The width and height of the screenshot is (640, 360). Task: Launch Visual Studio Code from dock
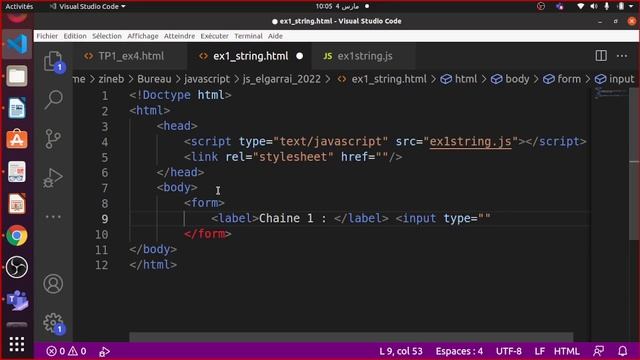(17, 44)
